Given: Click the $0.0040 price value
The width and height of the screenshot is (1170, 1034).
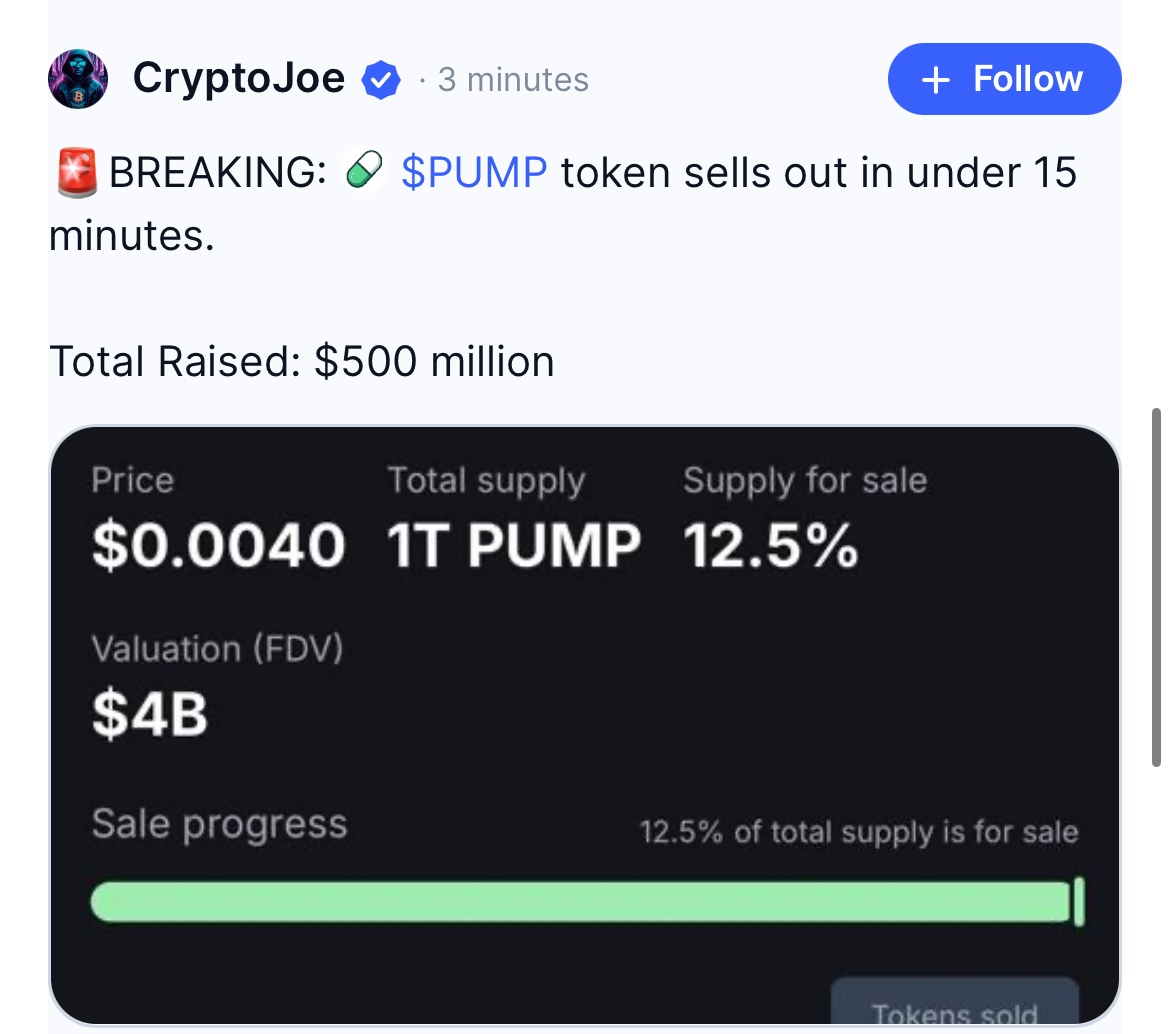Looking at the screenshot, I should click(x=218, y=547).
